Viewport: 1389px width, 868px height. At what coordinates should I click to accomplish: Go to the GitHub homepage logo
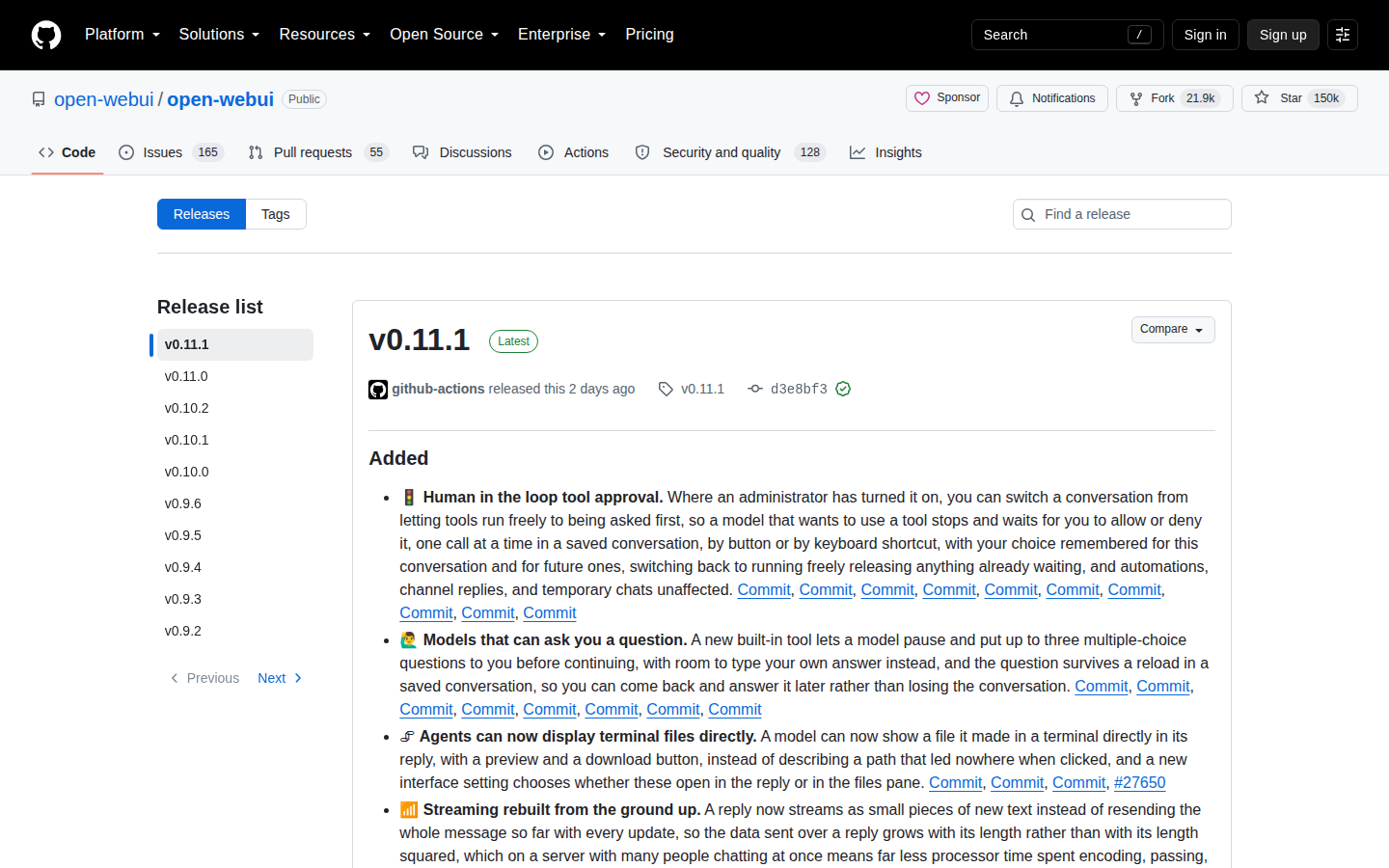click(x=46, y=35)
